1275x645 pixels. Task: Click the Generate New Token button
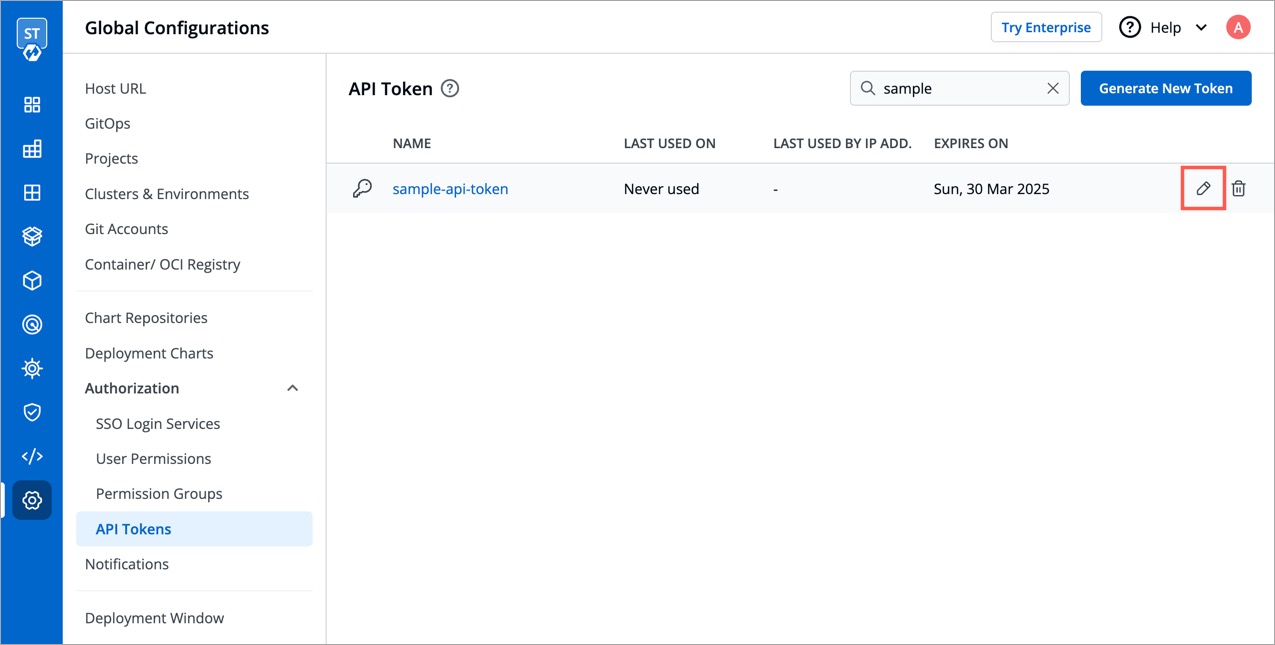click(x=1165, y=88)
